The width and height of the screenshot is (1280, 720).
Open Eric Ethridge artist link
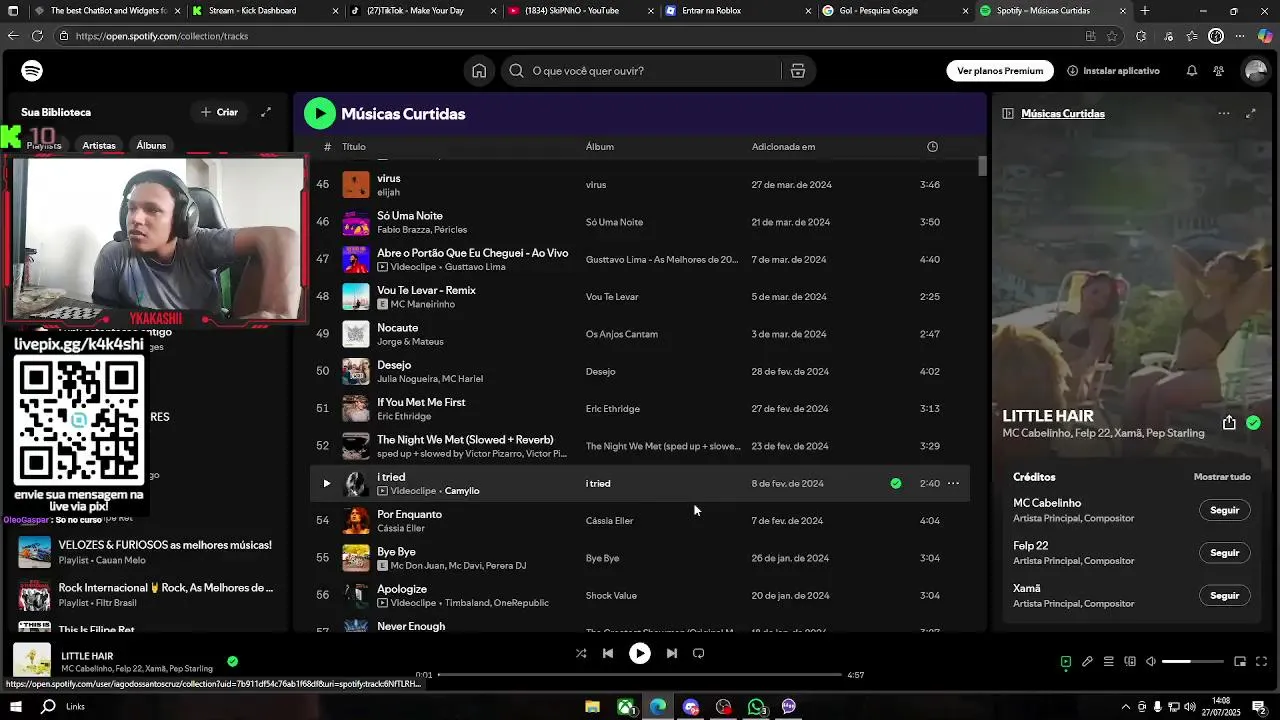[404, 416]
